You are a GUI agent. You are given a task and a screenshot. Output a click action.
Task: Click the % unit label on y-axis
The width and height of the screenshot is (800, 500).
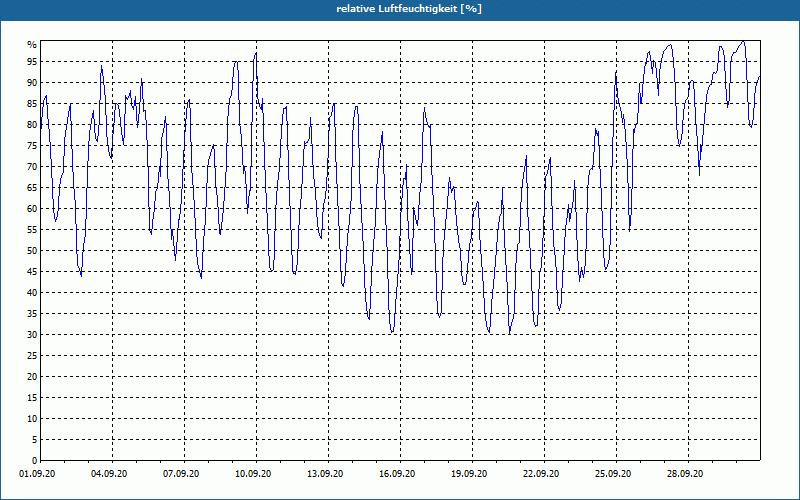[x=32, y=45]
